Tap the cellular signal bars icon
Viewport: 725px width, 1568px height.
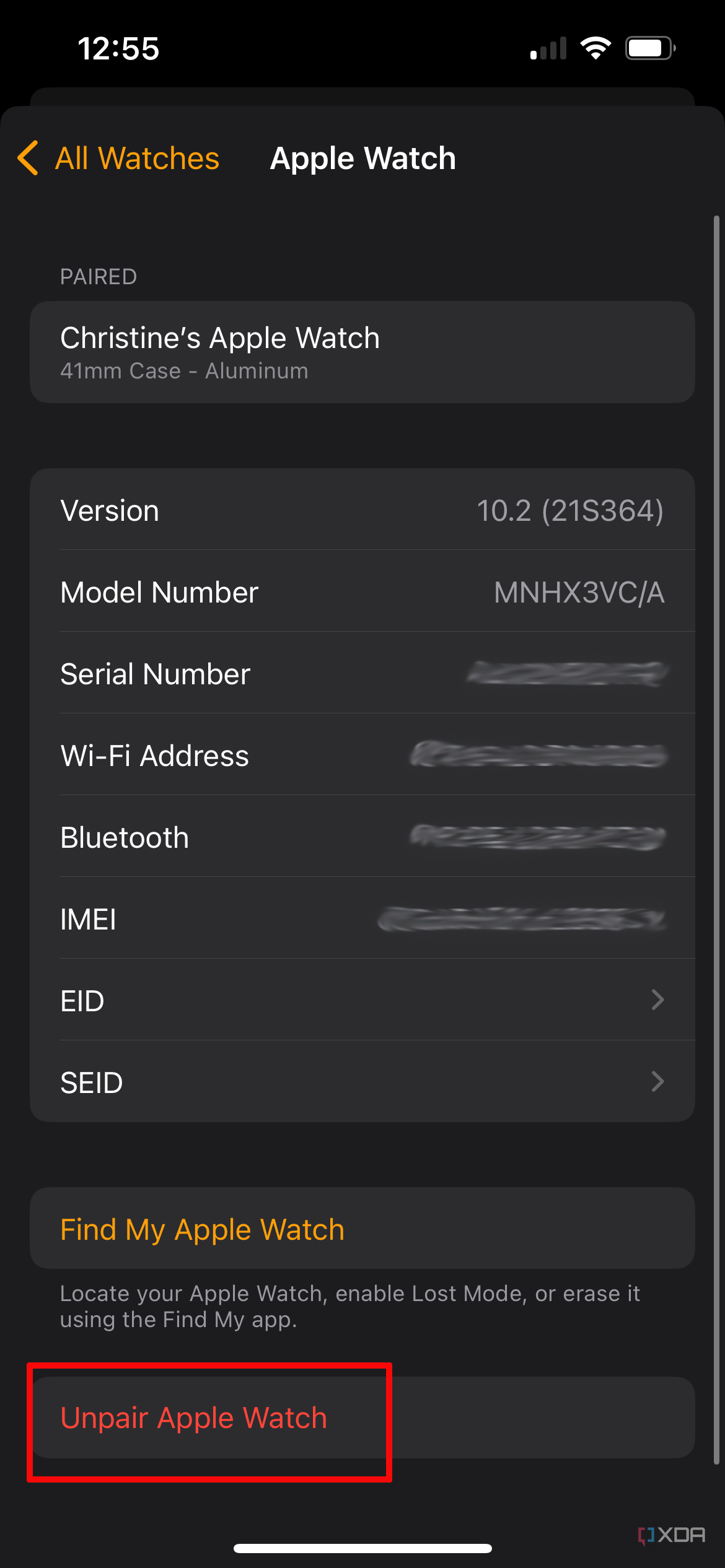548,48
